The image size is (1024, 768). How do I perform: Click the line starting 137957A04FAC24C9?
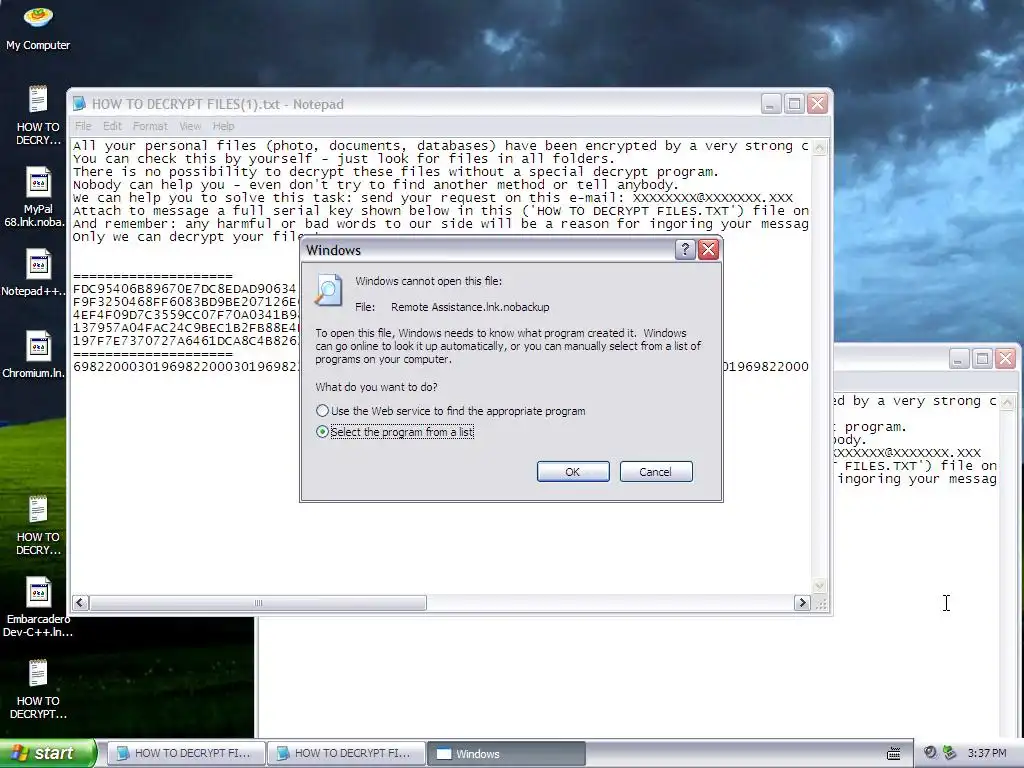coord(186,328)
